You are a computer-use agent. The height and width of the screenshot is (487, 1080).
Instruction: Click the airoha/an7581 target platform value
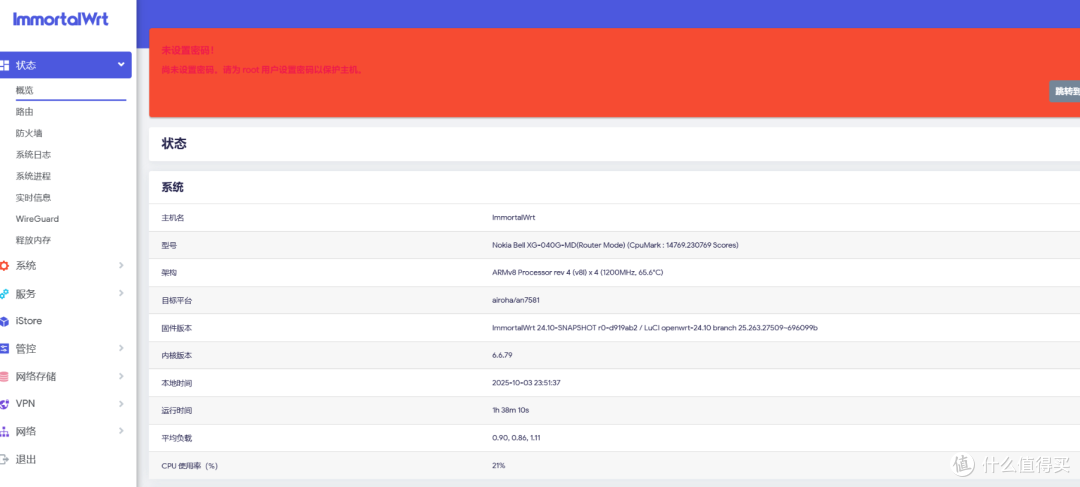coord(518,300)
